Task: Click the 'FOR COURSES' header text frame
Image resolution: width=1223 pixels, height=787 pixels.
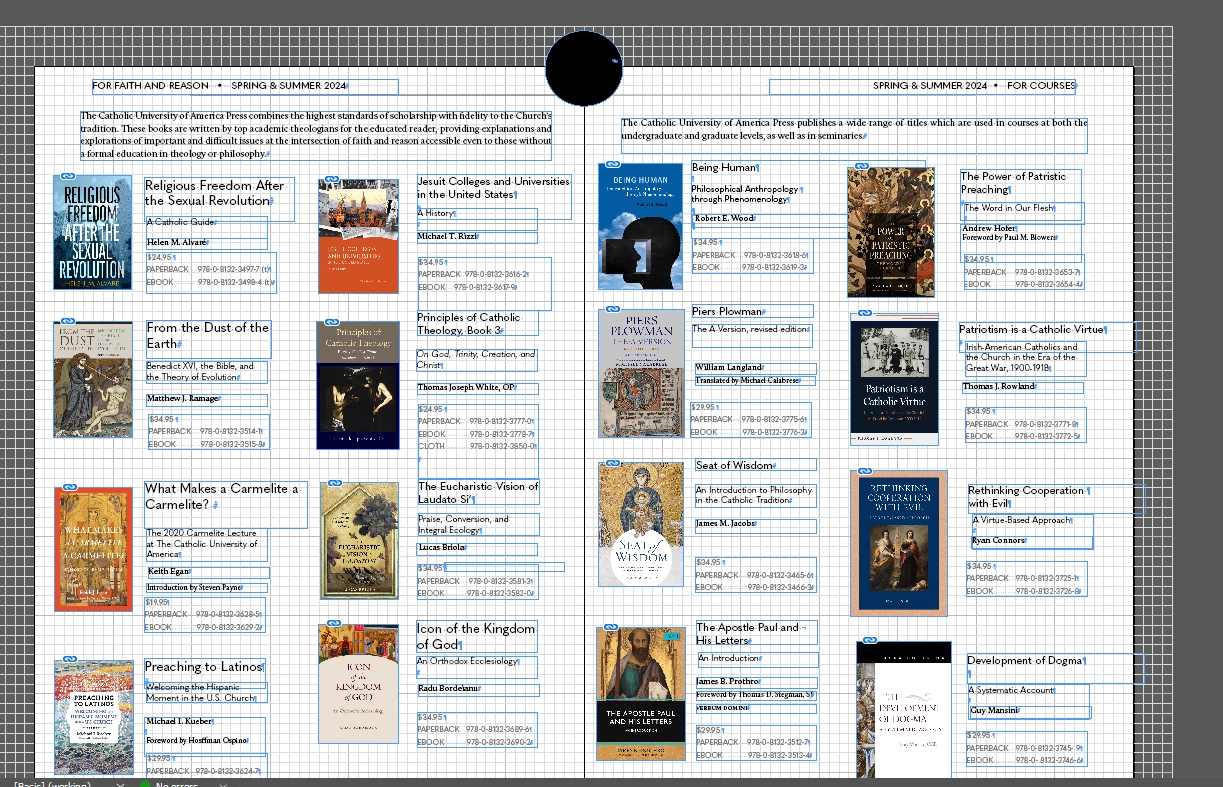Action: [923, 86]
